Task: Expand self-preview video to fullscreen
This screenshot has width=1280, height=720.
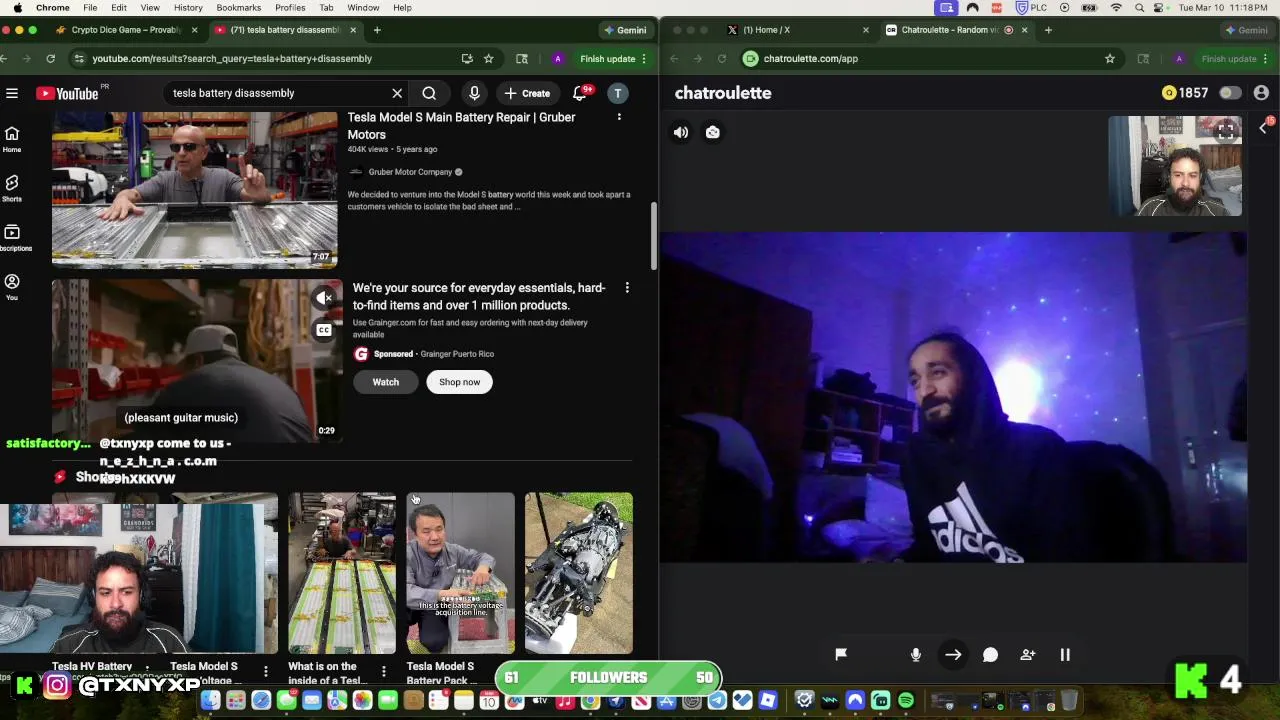Action: click(x=1226, y=131)
